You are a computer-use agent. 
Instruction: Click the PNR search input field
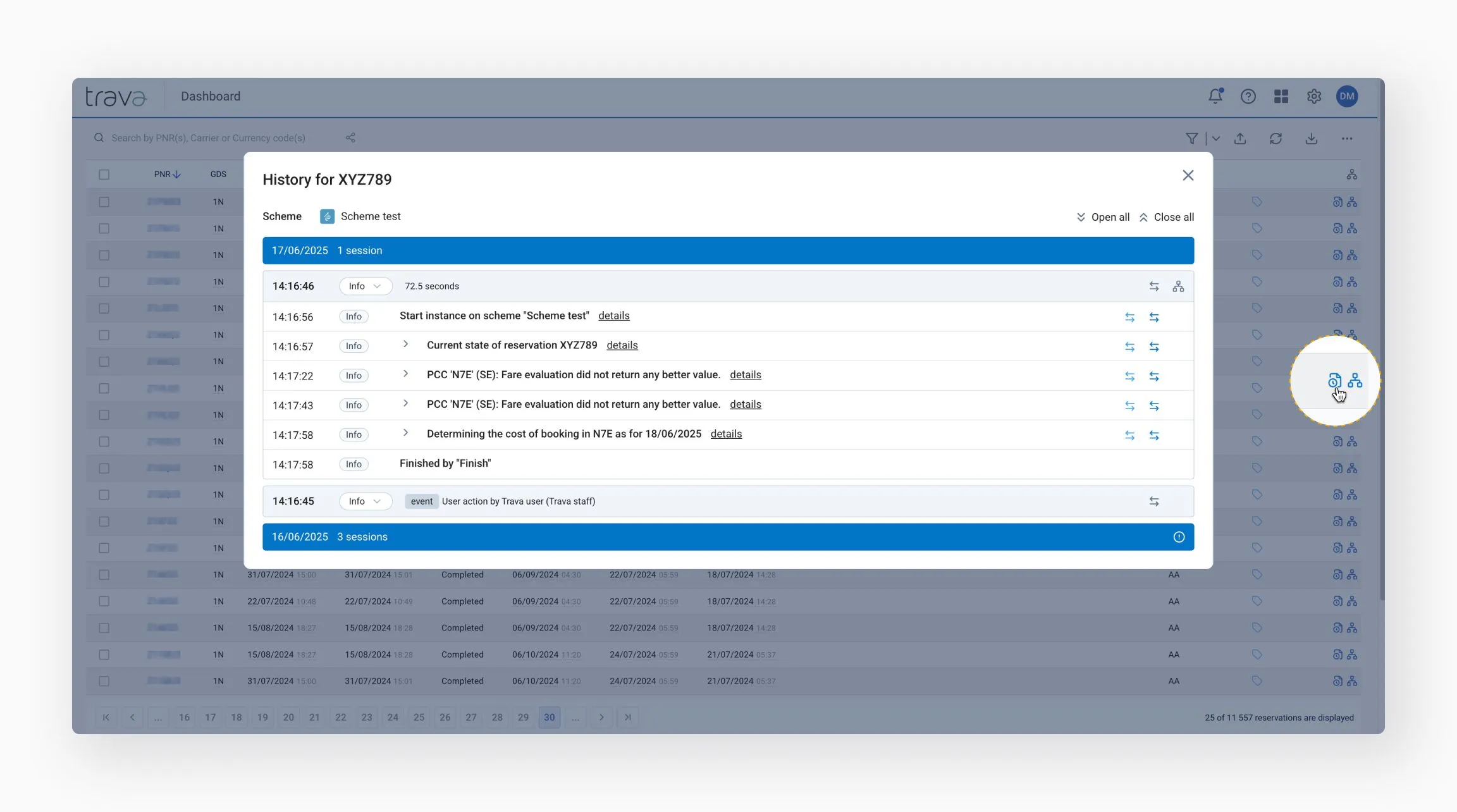(x=208, y=138)
